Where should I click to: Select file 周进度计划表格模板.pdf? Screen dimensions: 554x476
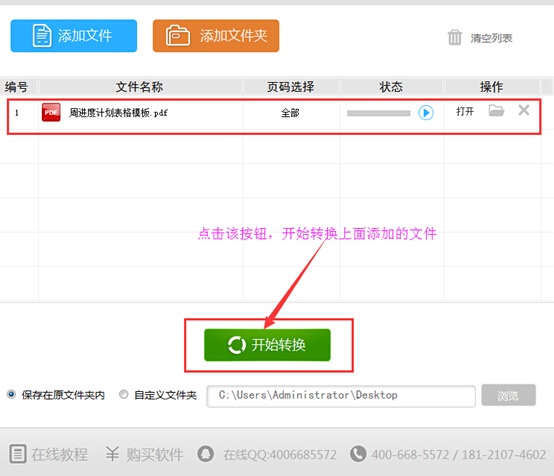118,113
